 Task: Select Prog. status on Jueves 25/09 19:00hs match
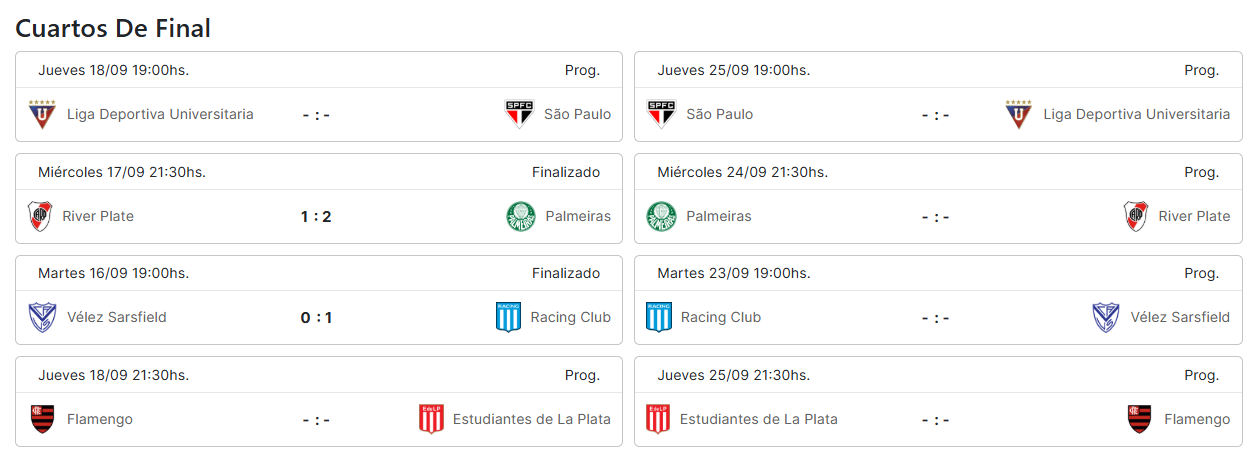1202,70
